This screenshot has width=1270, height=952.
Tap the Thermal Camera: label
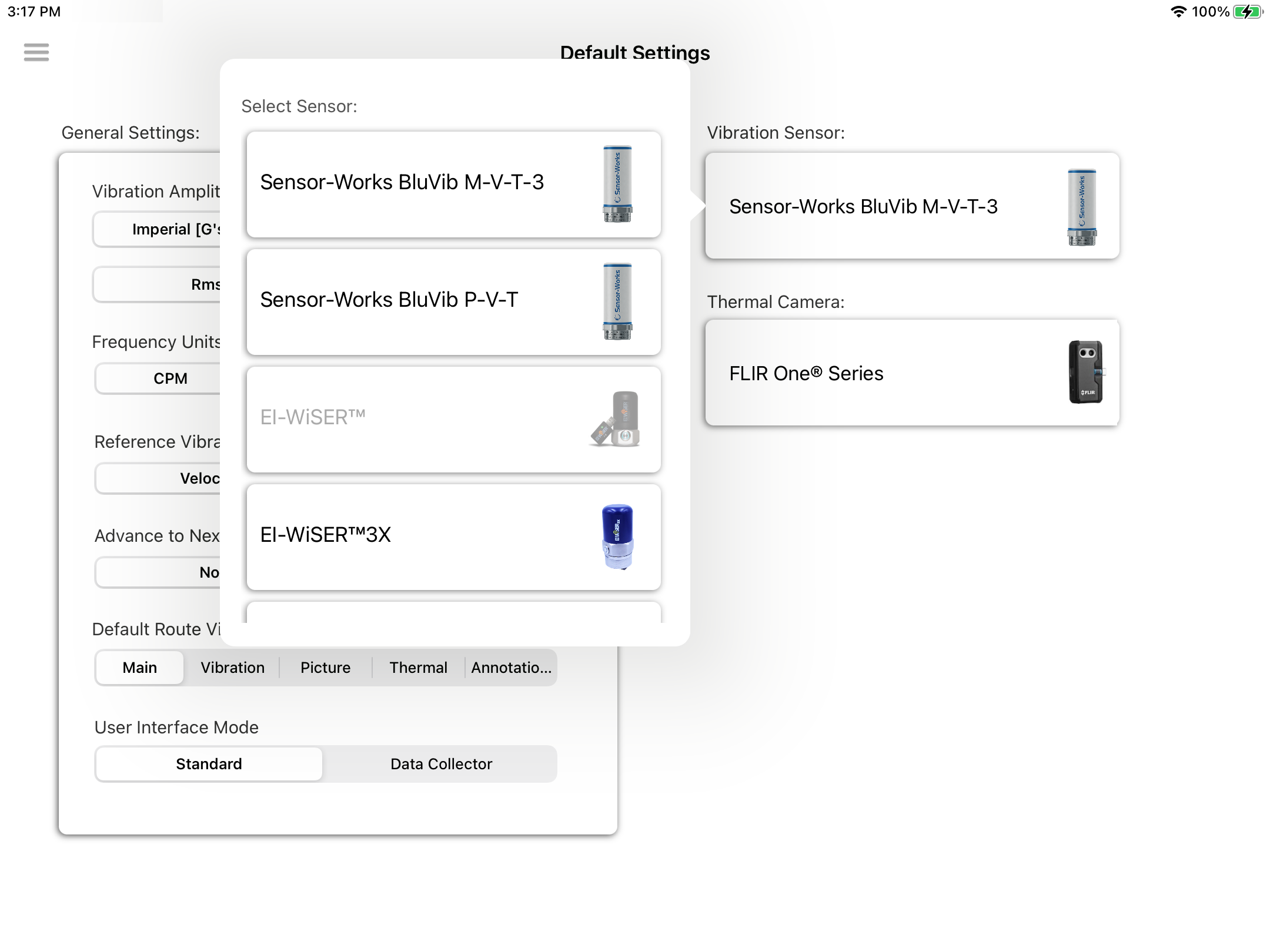point(776,302)
